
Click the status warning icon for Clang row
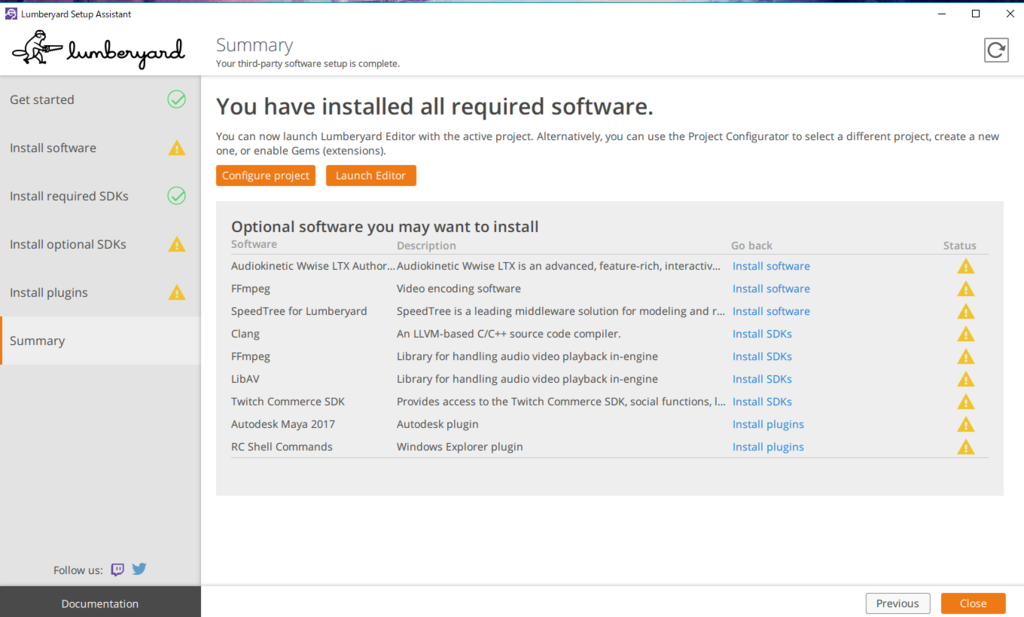(x=966, y=334)
